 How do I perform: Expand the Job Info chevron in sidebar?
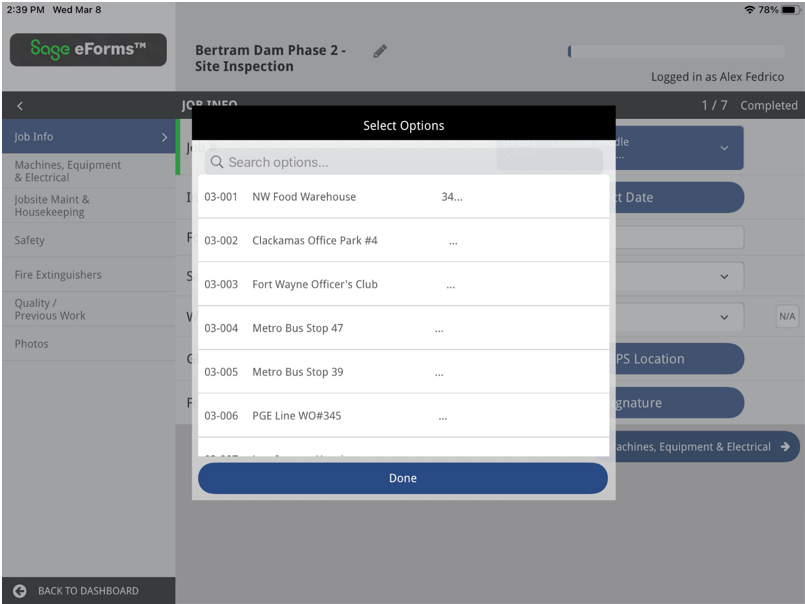coord(164,137)
